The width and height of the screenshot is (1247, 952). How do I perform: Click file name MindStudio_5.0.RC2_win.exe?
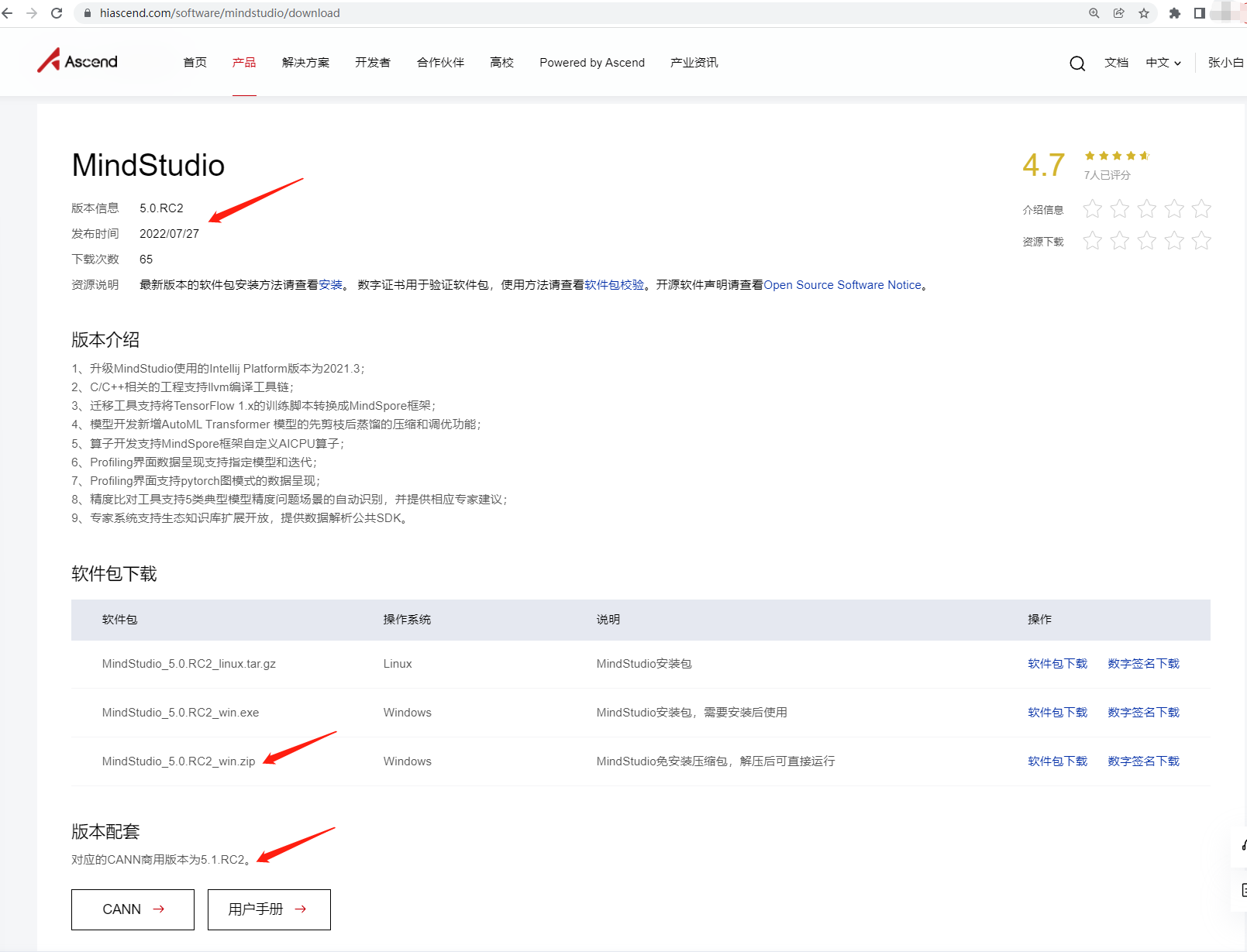(181, 713)
